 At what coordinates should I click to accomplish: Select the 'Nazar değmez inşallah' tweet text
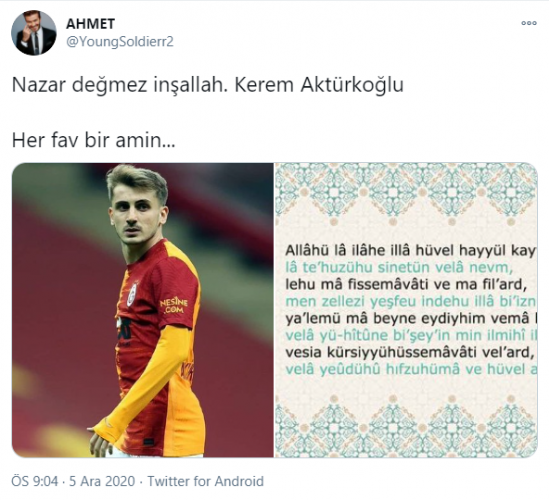coord(118,85)
